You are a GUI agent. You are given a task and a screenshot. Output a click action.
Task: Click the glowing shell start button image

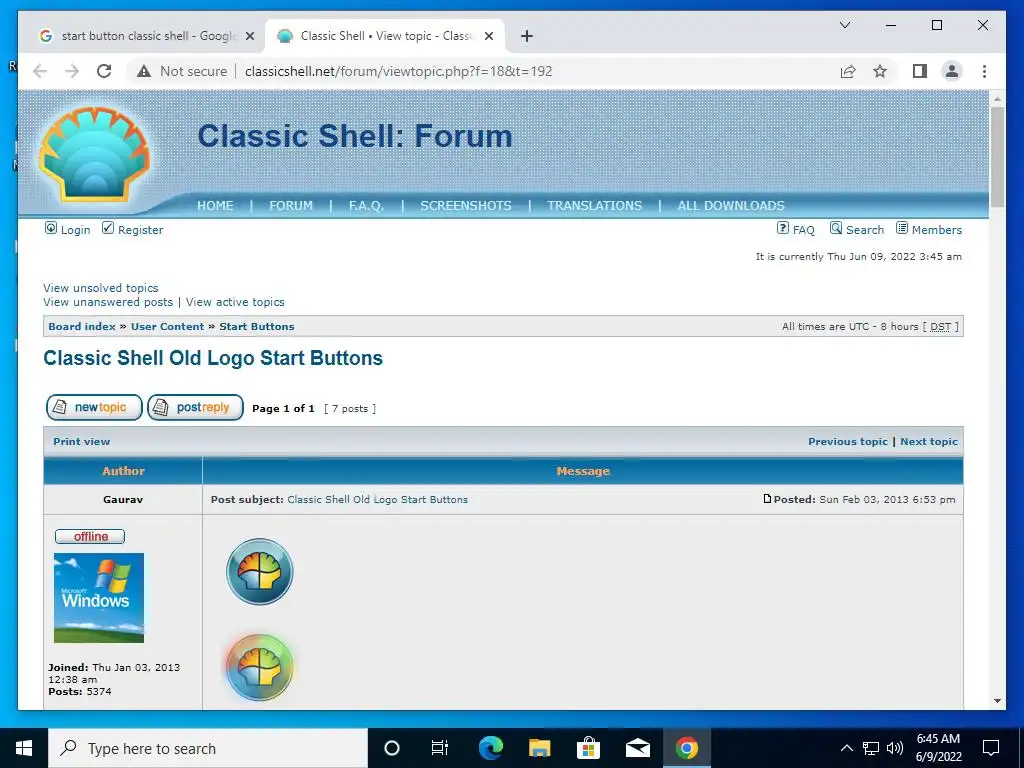[259, 667]
